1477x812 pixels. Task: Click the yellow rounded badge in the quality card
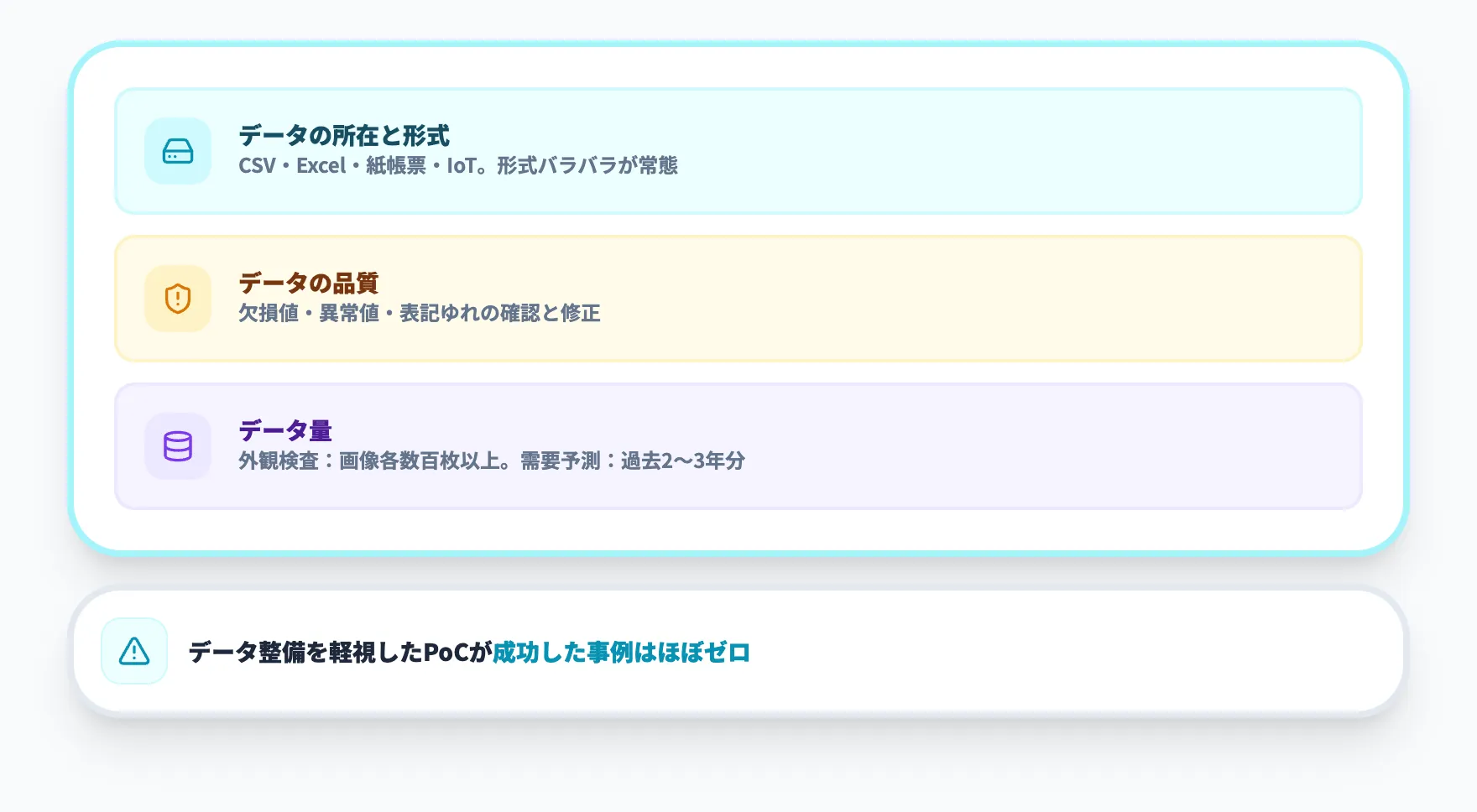[177, 298]
